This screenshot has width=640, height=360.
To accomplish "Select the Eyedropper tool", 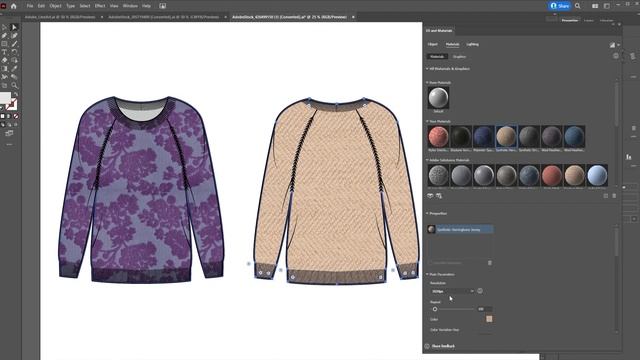I will [x=14, y=69].
